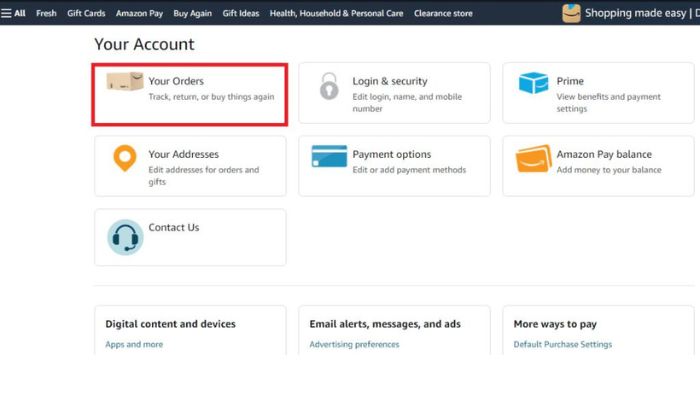The image size is (700, 400).
Task: Select Buy Again from the top navigation
Action: coord(192,13)
